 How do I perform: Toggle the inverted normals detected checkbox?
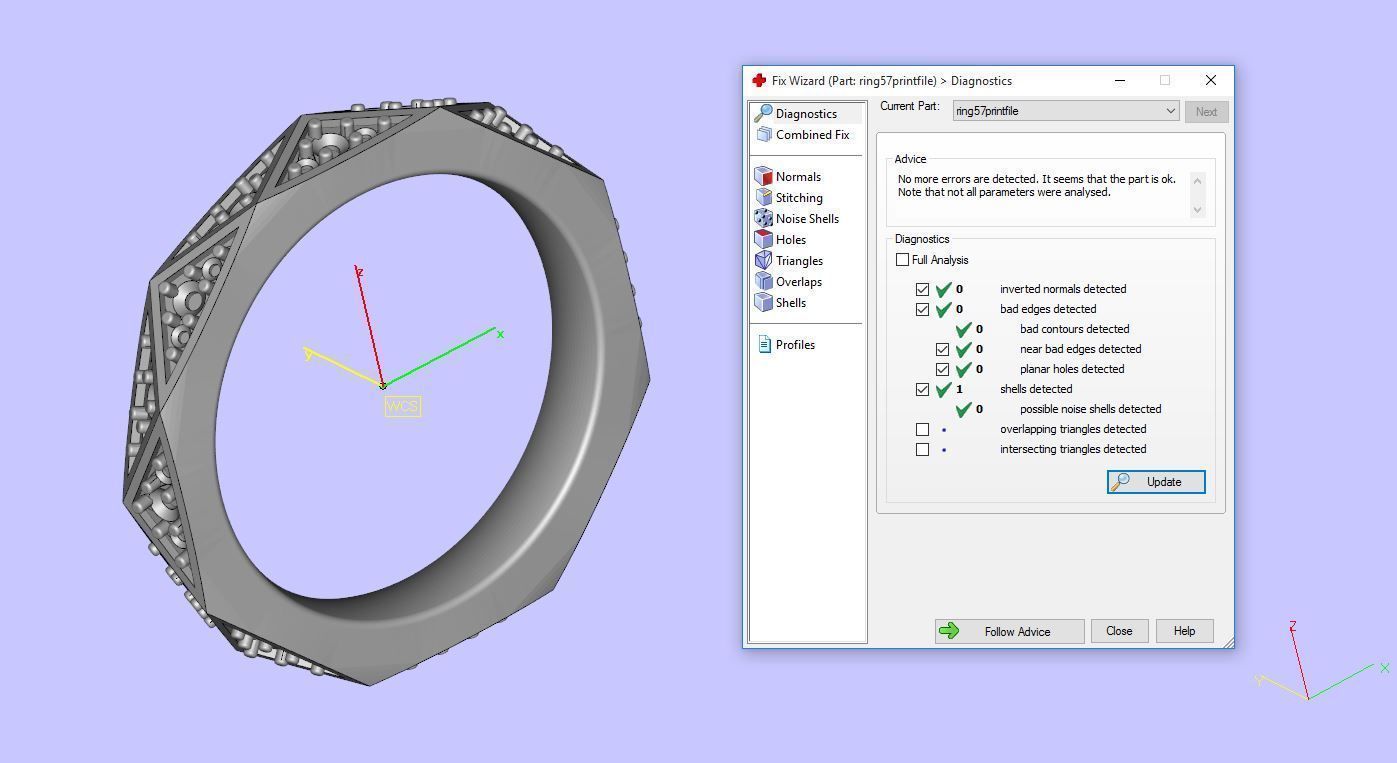coord(922,289)
